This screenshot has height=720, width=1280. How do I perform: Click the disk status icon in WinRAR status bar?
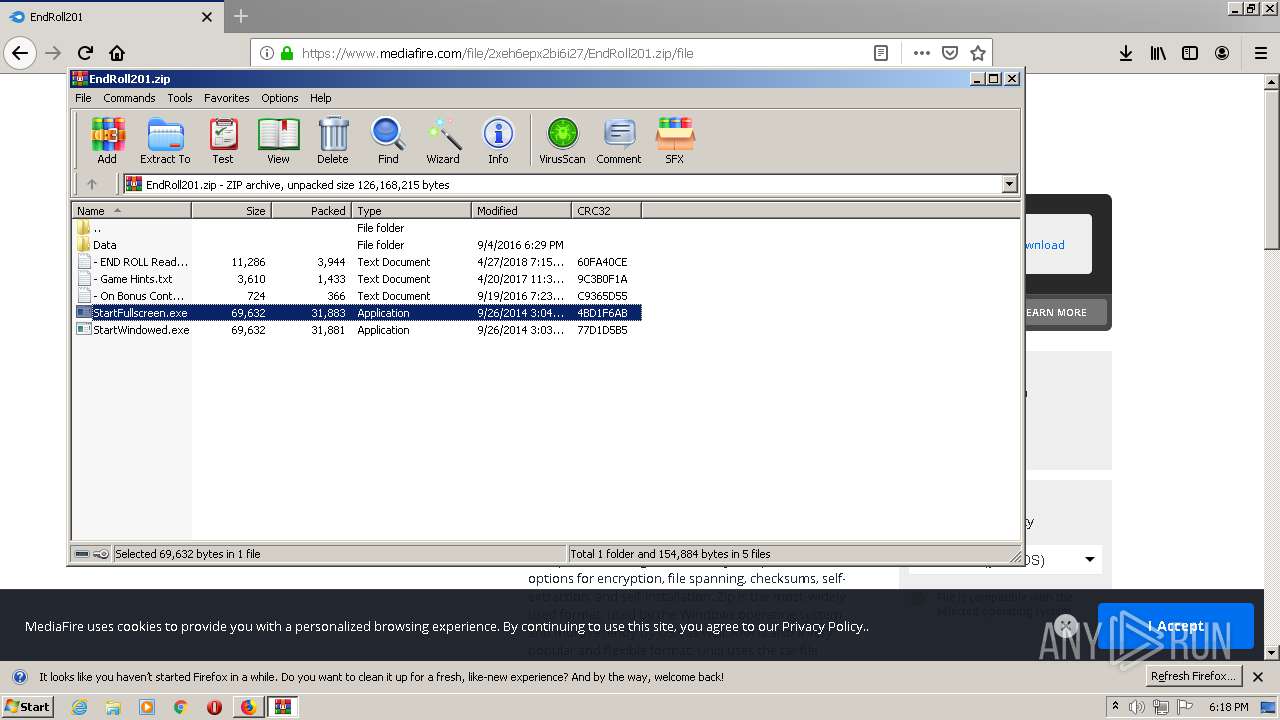pyautogui.click(x=83, y=553)
